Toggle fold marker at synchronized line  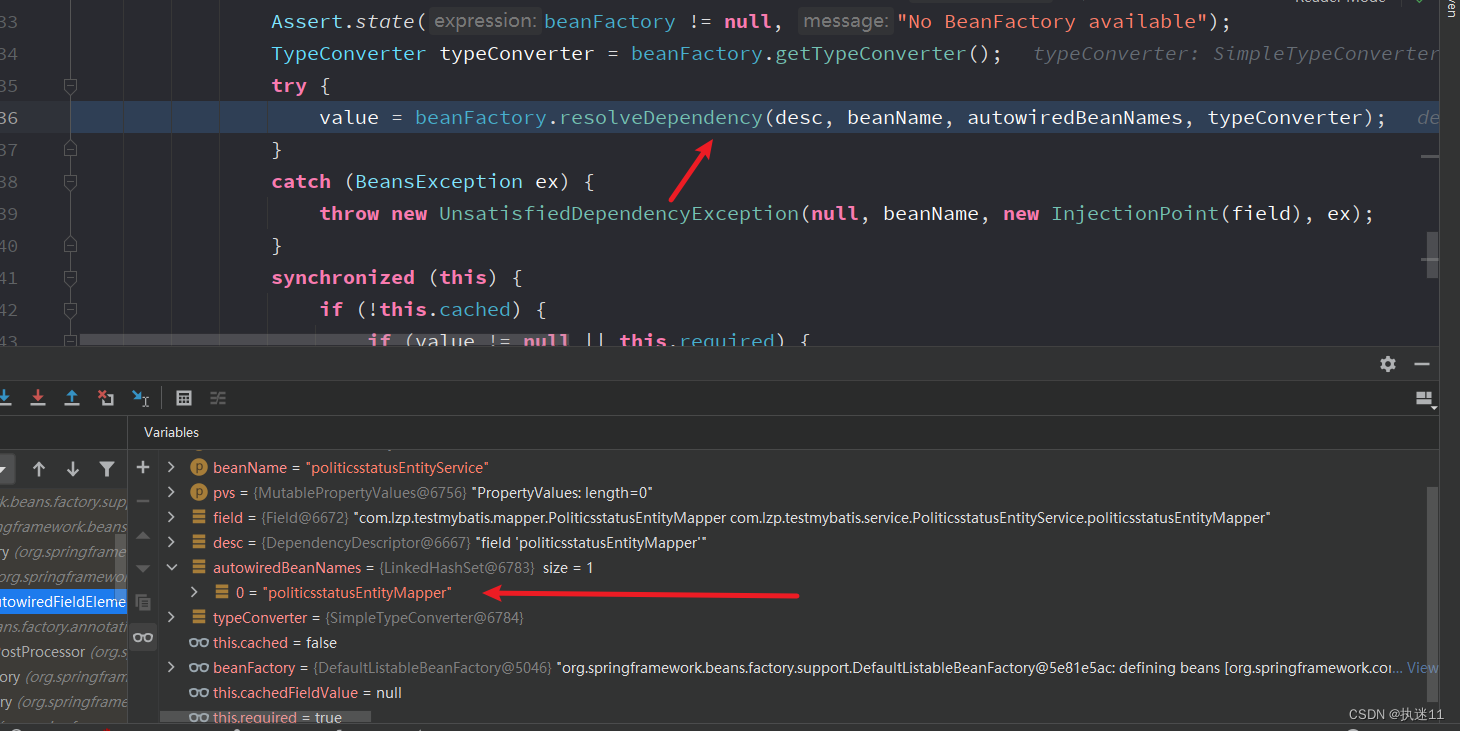pyautogui.click(x=70, y=279)
